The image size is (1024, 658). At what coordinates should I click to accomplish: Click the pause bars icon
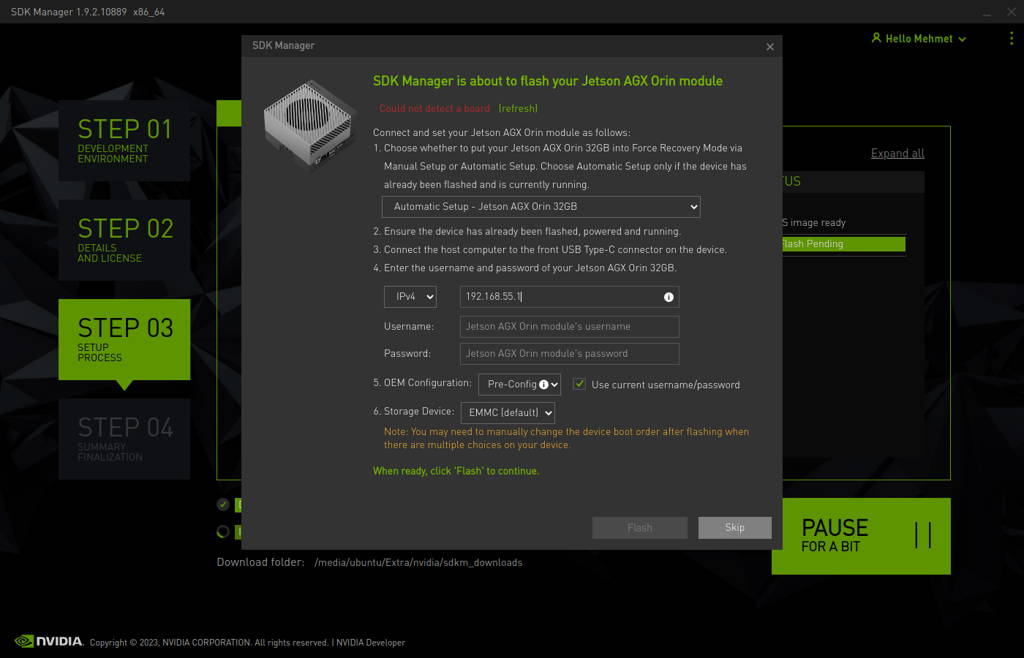pyautogui.click(x=923, y=535)
